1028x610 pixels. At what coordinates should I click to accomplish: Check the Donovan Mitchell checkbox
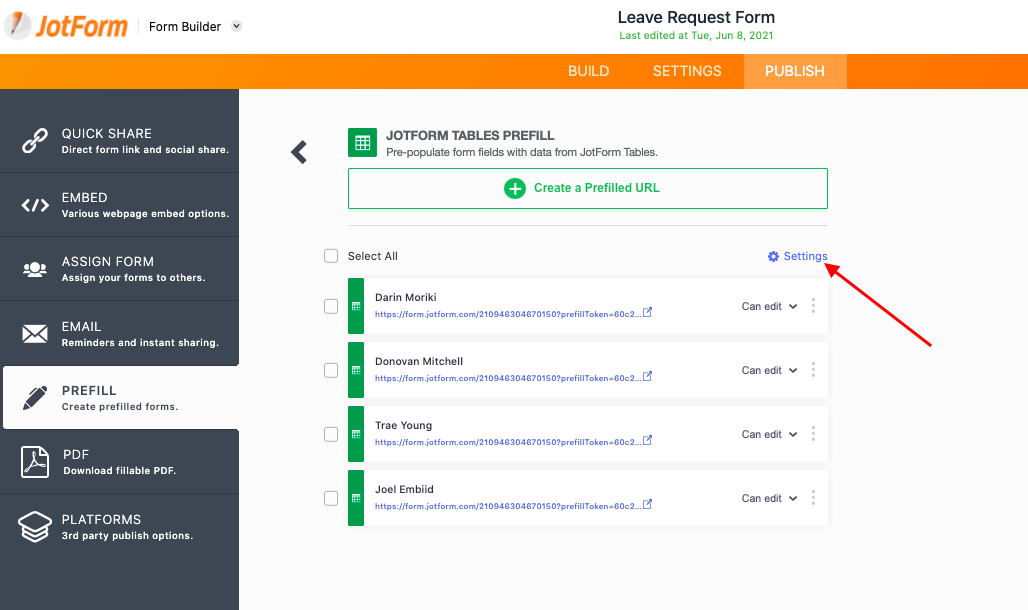pyautogui.click(x=331, y=371)
